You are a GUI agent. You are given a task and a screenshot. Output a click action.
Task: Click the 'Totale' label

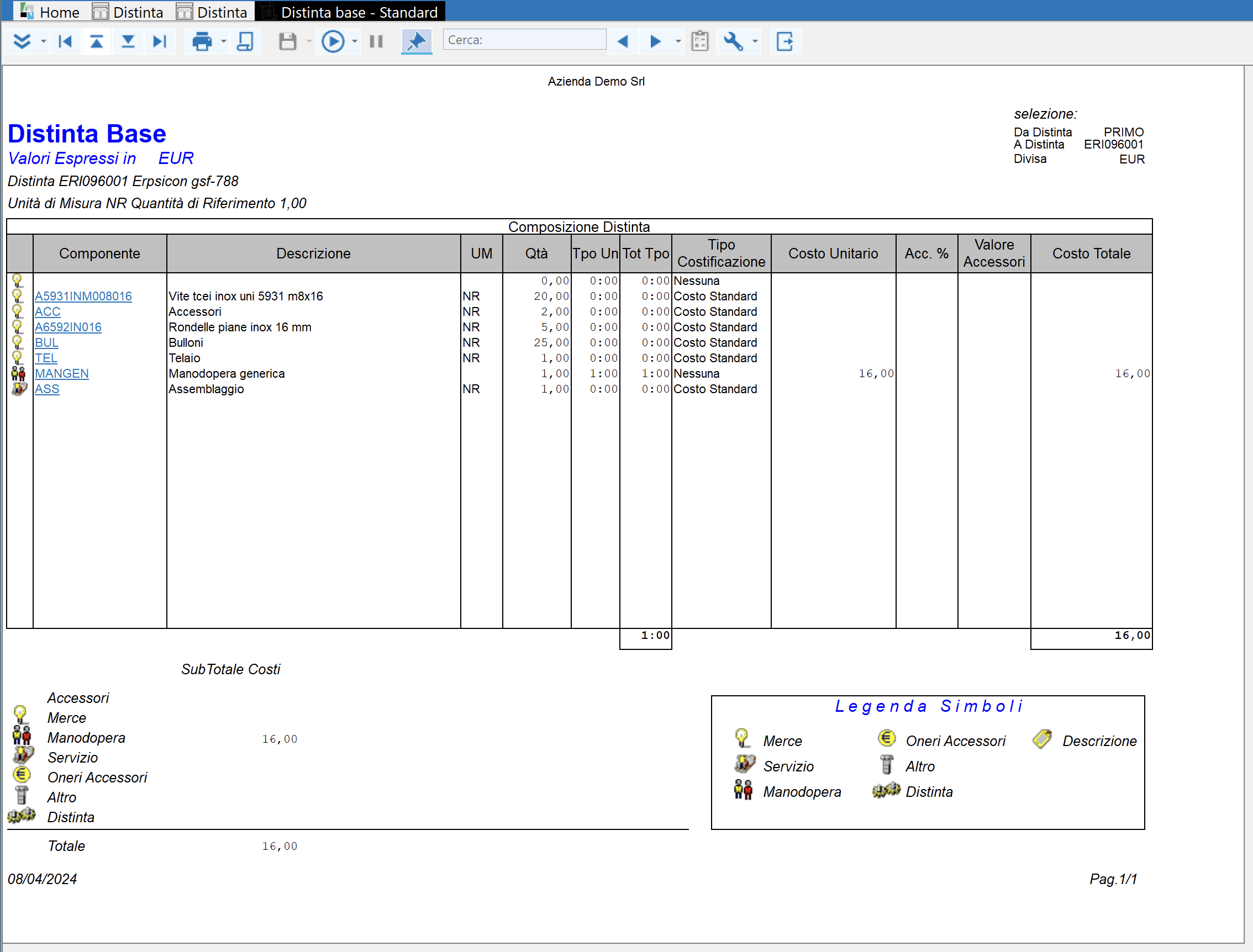(66, 846)
